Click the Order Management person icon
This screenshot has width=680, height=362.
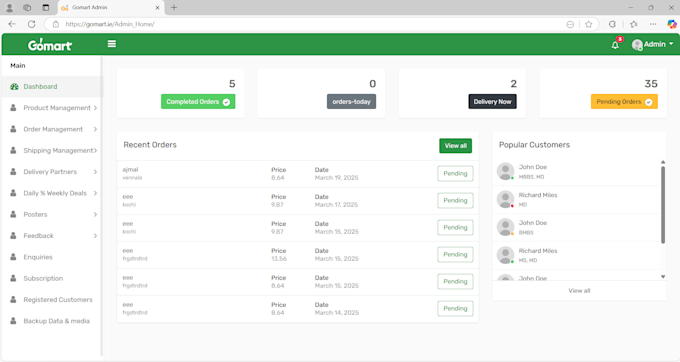(13, 129)
